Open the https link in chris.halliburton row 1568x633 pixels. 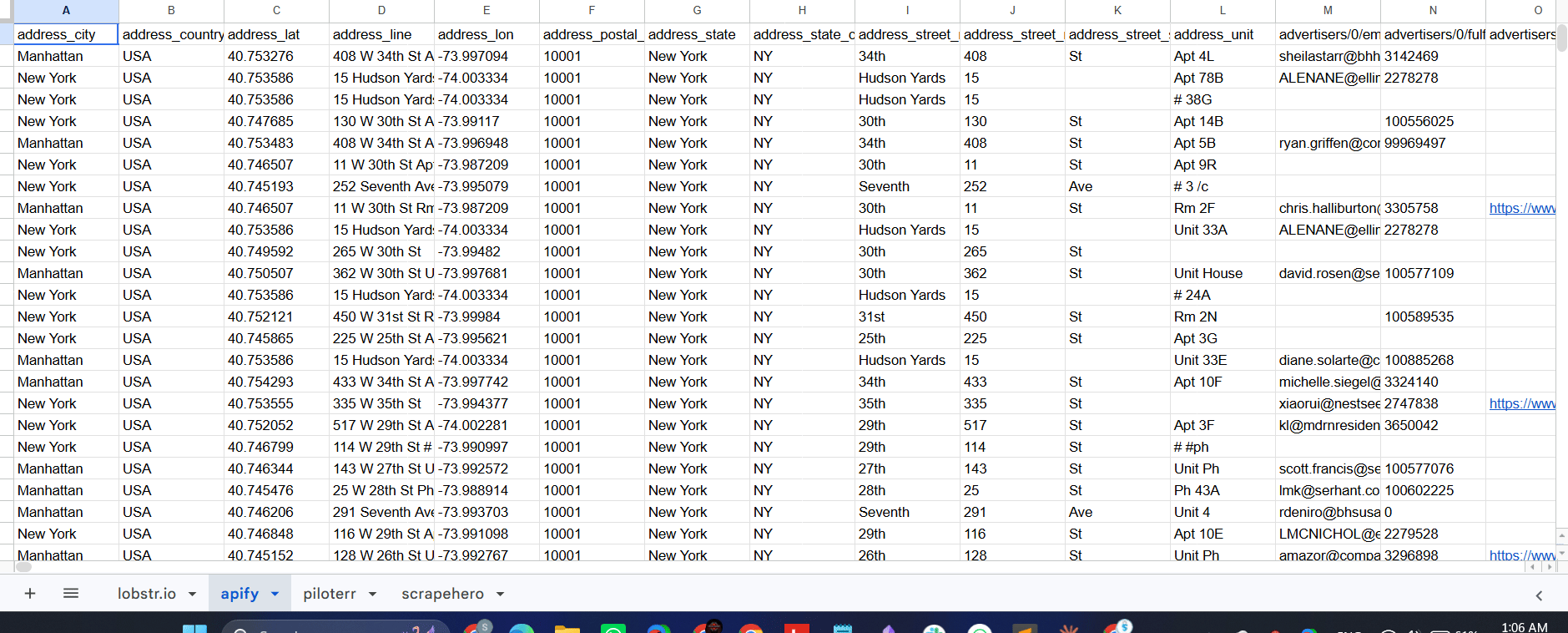[x=1522, y=208]
